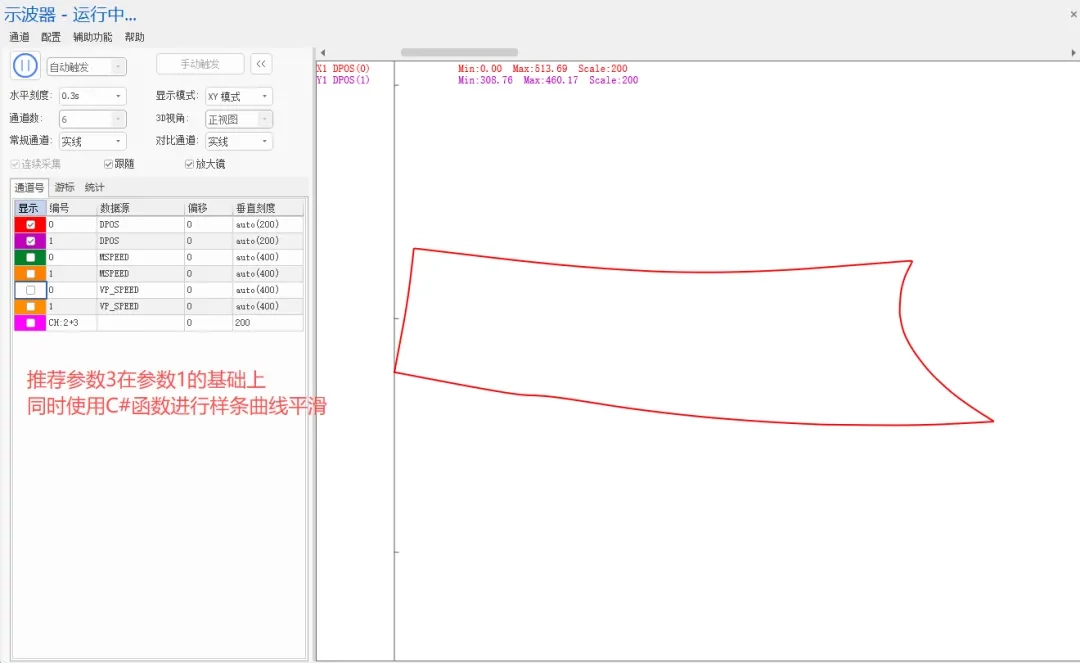Switch to the 游标 tab
Image resolution: width=1080 pixels, height=663 pixels.
(x=65, y=187)
